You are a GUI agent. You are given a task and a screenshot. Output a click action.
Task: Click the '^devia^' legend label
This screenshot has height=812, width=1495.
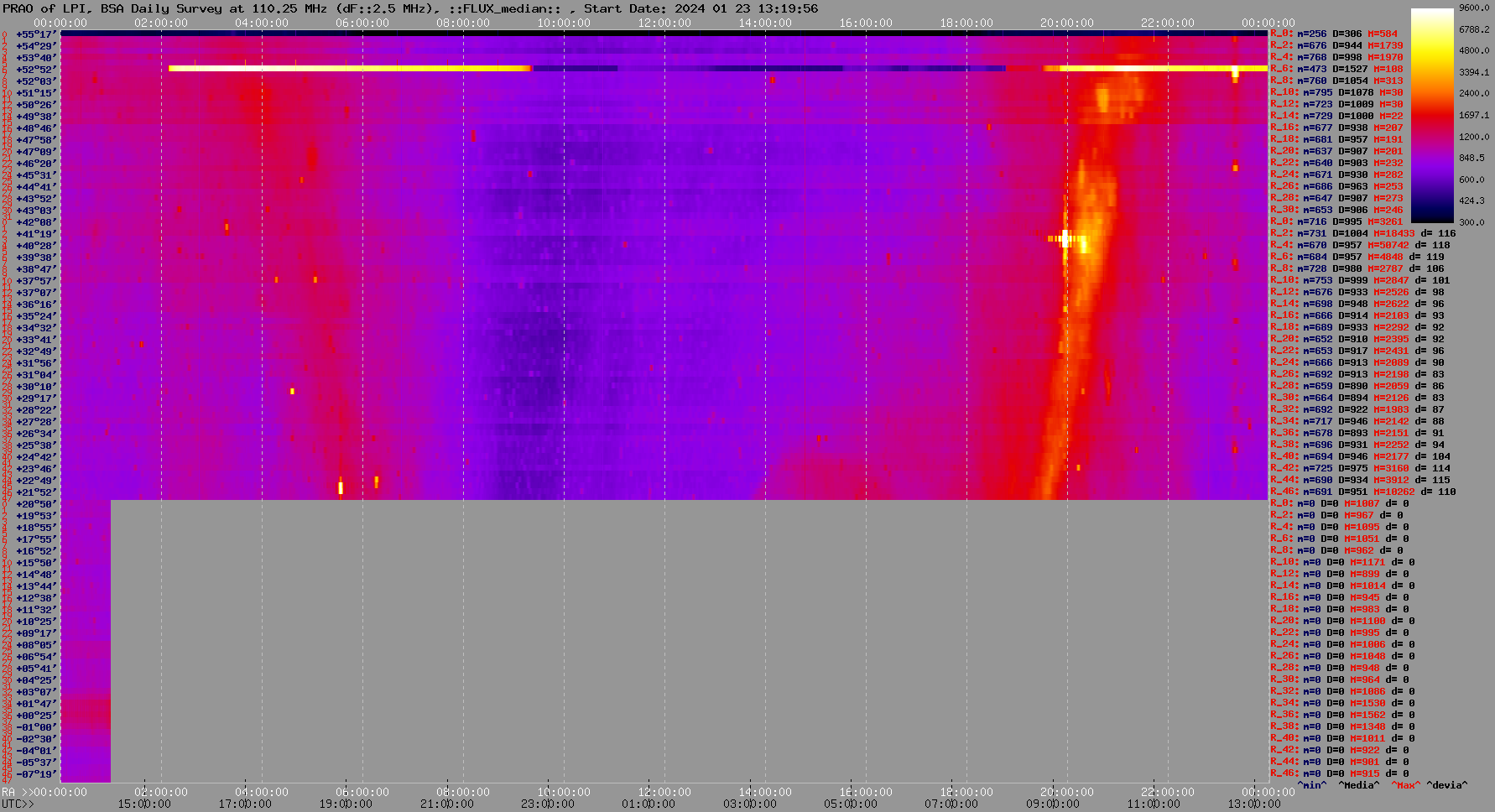pyautogui.click(x=1447, y=786)
